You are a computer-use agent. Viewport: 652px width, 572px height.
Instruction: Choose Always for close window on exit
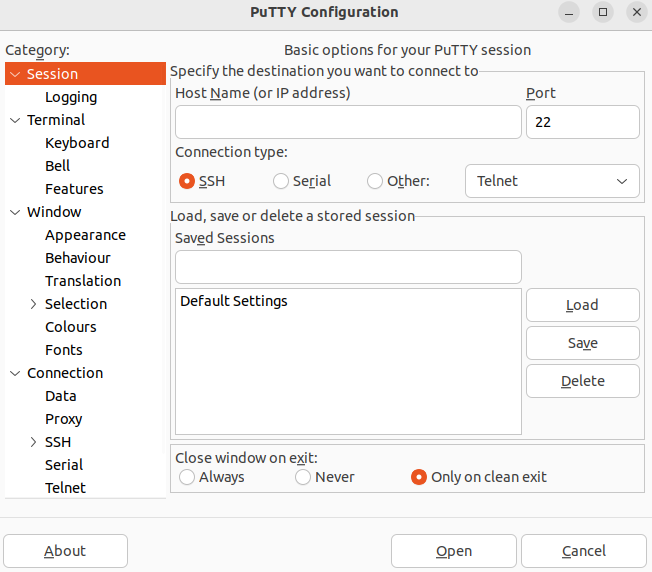click(x=187, y=477)
